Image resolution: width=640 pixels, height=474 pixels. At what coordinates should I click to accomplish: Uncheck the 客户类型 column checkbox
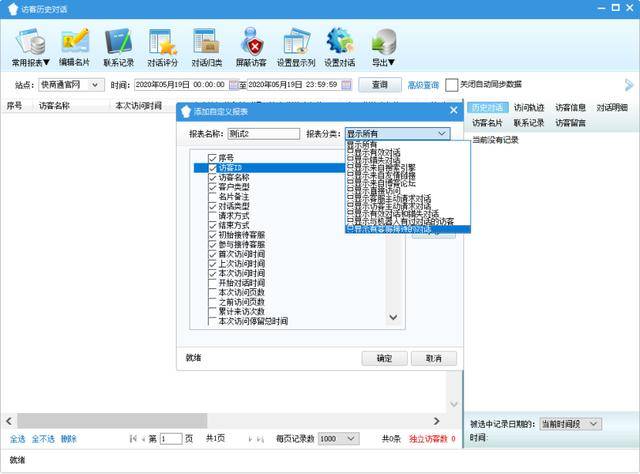pyautogui.click(x=212, y=187)
